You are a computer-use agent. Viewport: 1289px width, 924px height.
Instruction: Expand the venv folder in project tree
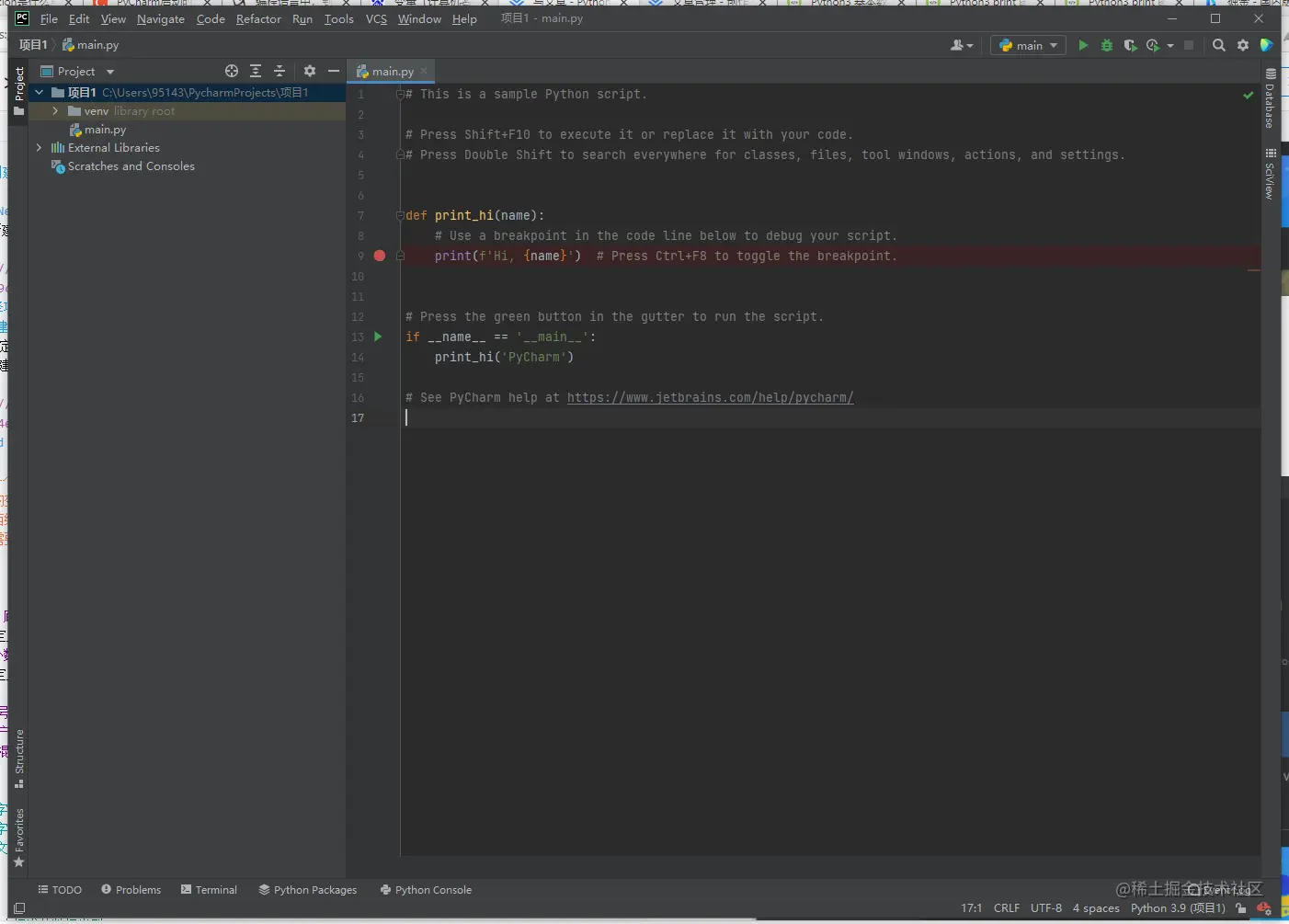pyautogui.click(x=55, y=111)
